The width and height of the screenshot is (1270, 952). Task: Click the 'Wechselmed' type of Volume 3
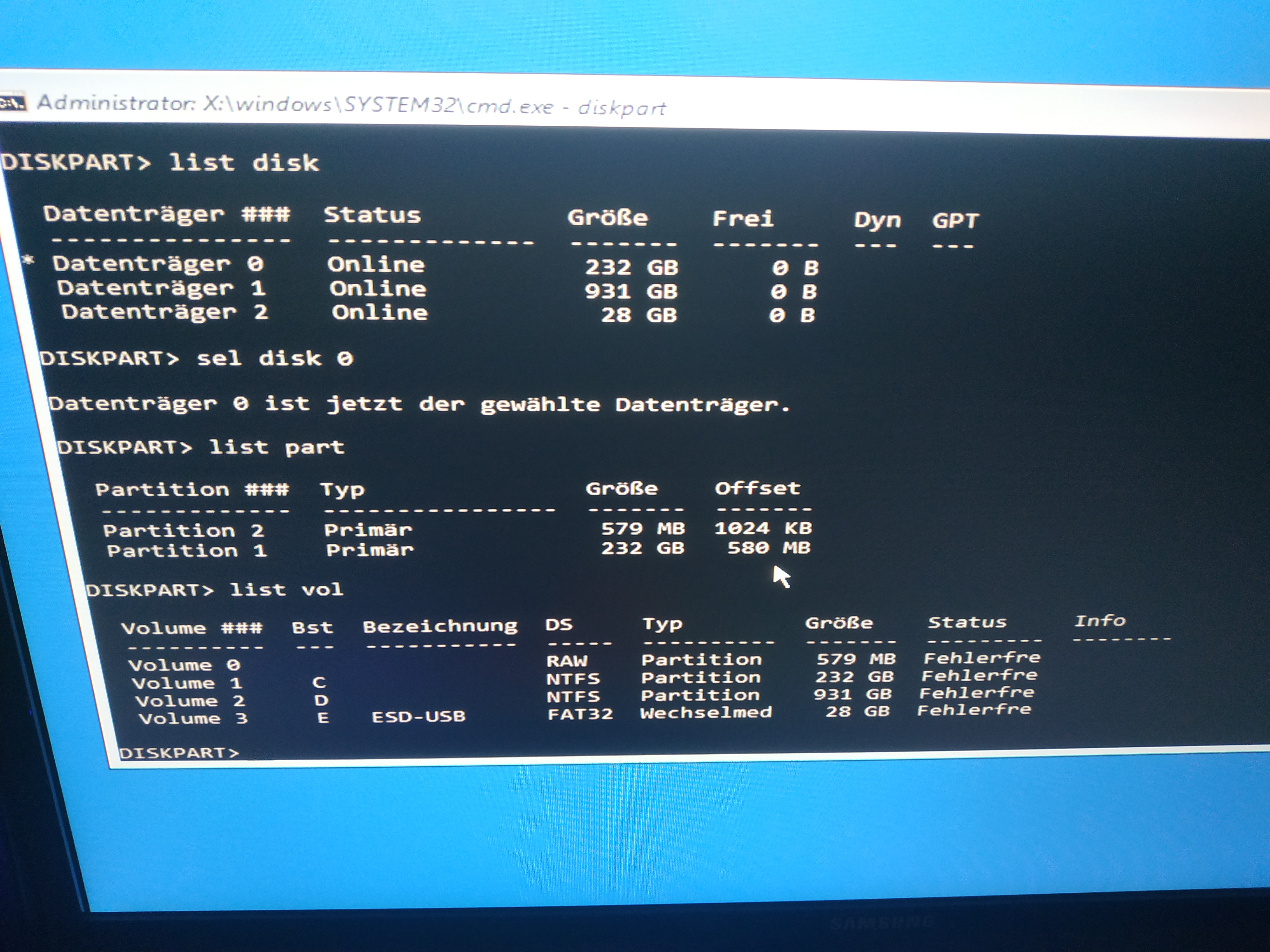[x=706, y=713]
